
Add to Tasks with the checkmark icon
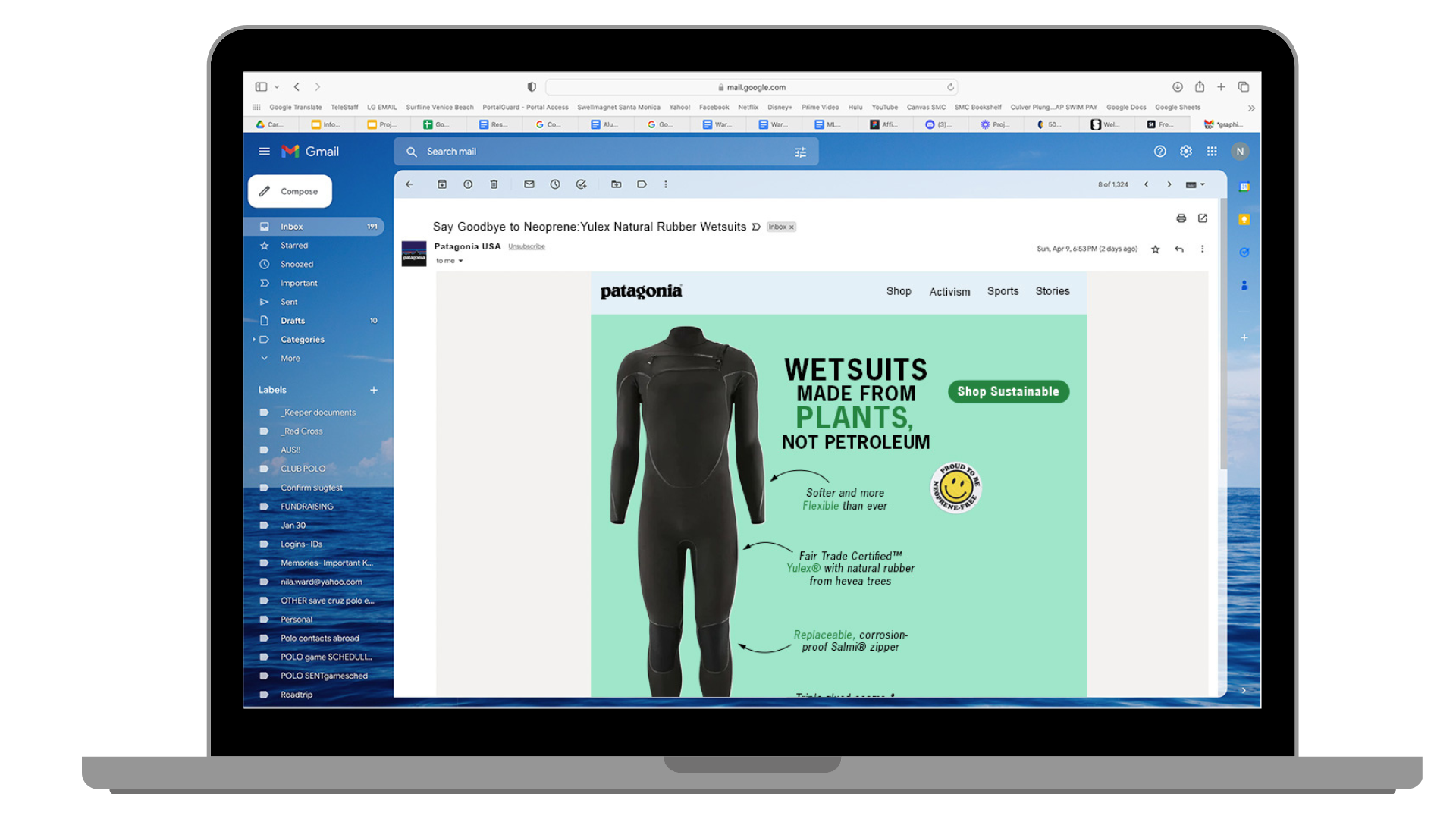pyautogui.click(x=581, y=184)
